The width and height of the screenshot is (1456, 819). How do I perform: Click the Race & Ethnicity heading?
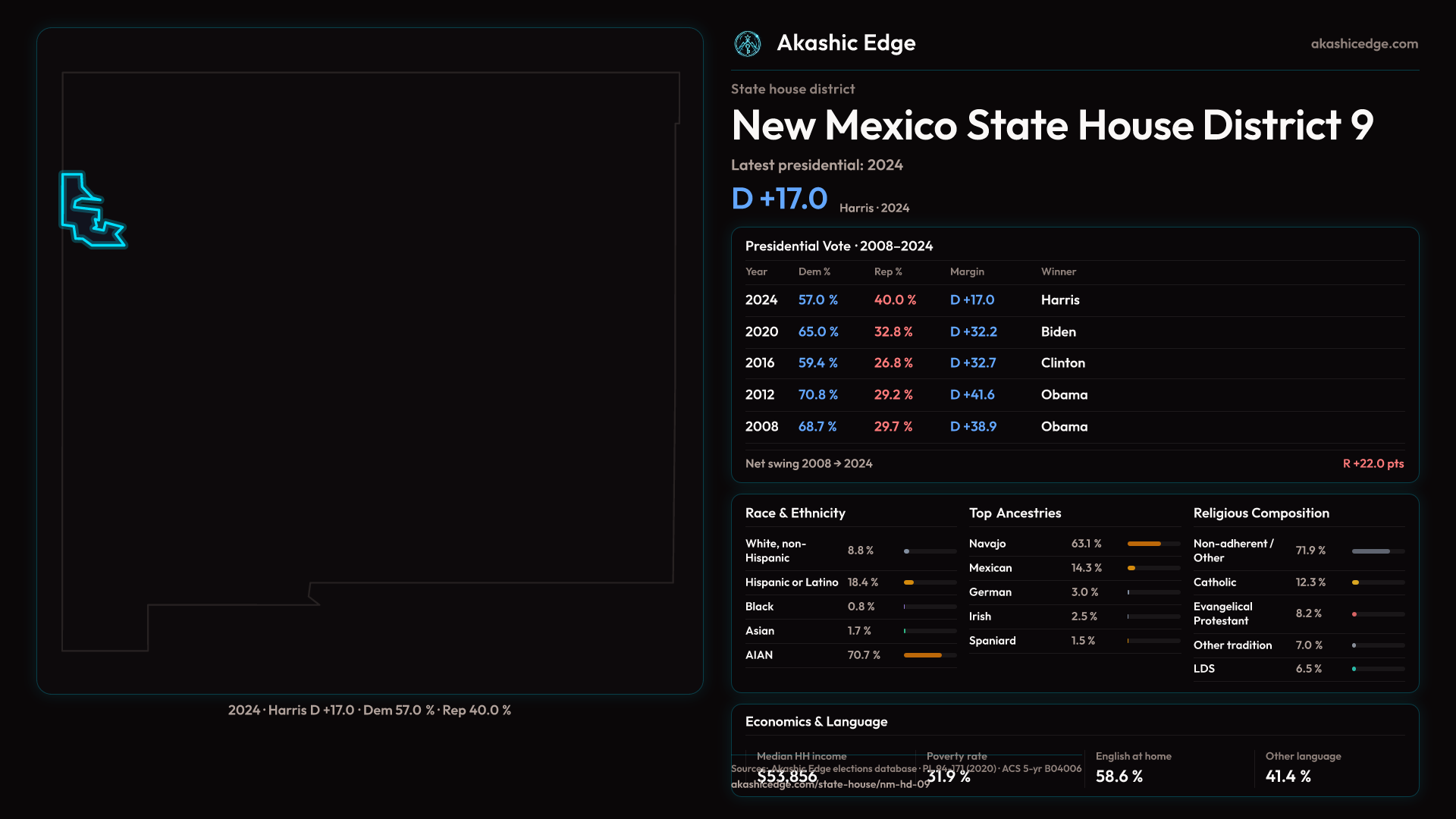coord(795,513)
